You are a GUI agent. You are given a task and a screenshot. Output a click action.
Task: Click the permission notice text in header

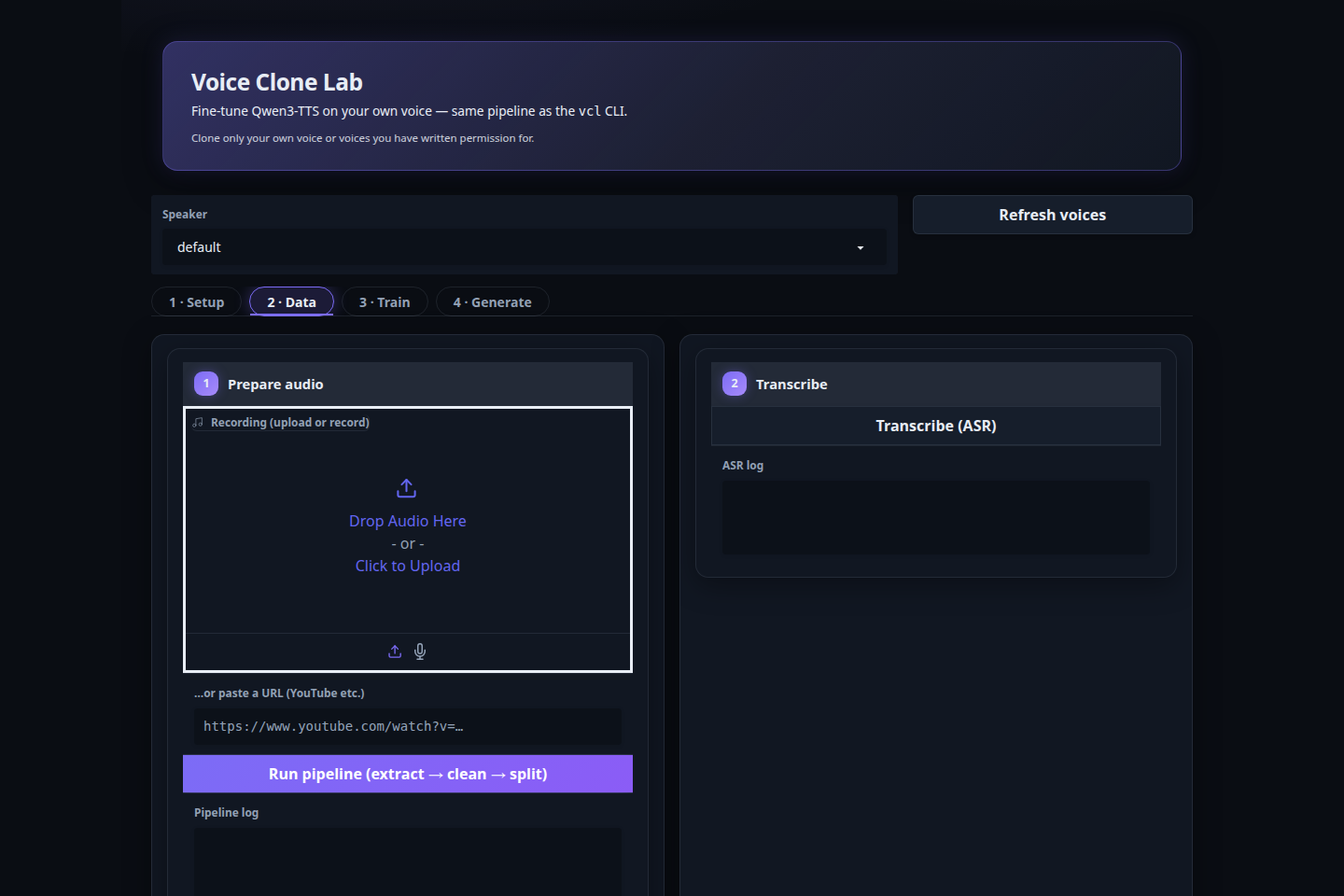coord(363,138)
